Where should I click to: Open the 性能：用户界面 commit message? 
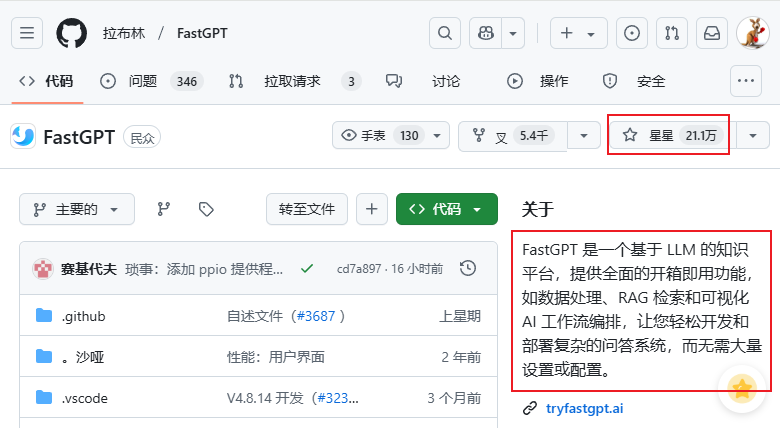276,357
